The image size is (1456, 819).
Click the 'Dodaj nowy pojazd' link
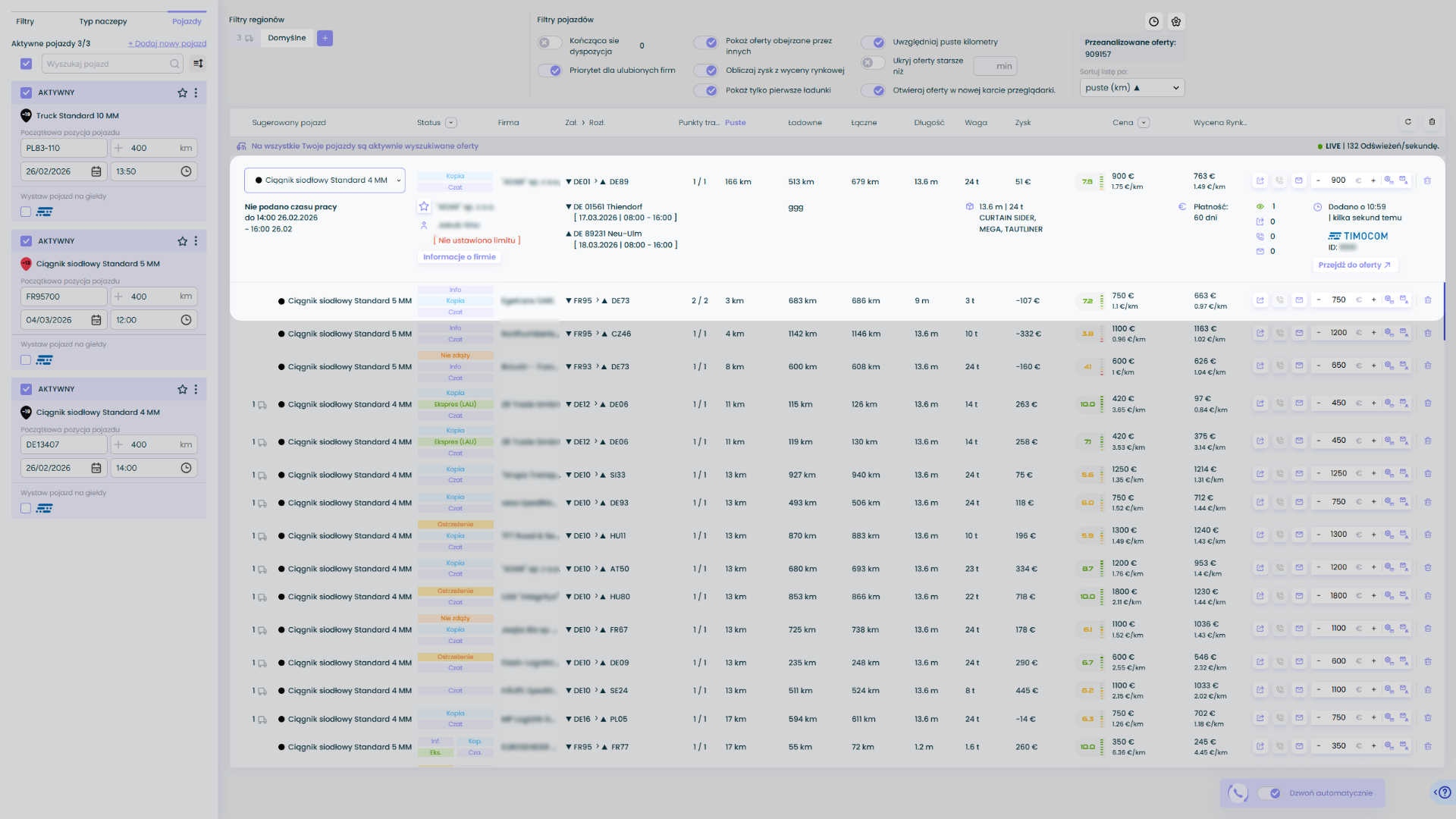click(167, 43)
